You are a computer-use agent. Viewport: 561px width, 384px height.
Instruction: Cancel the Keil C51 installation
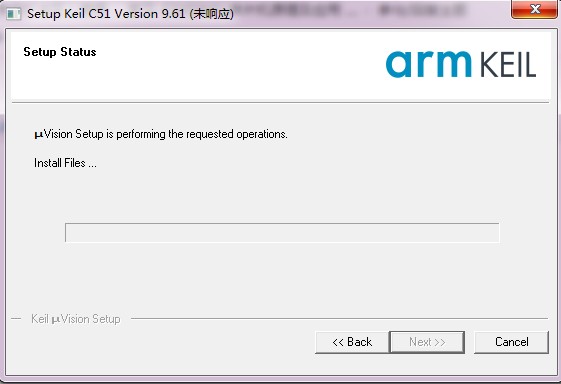pos(512,342)
